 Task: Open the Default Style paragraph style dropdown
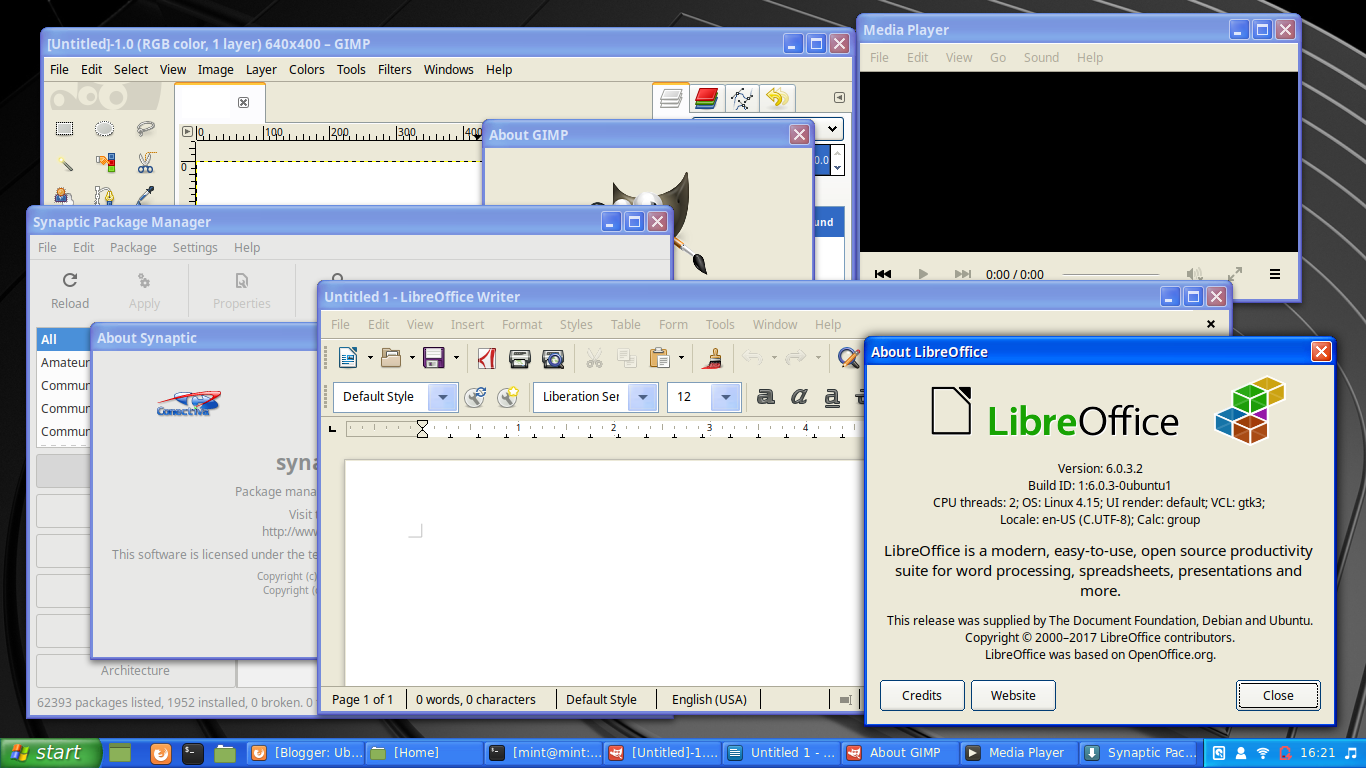coord(444,397)
